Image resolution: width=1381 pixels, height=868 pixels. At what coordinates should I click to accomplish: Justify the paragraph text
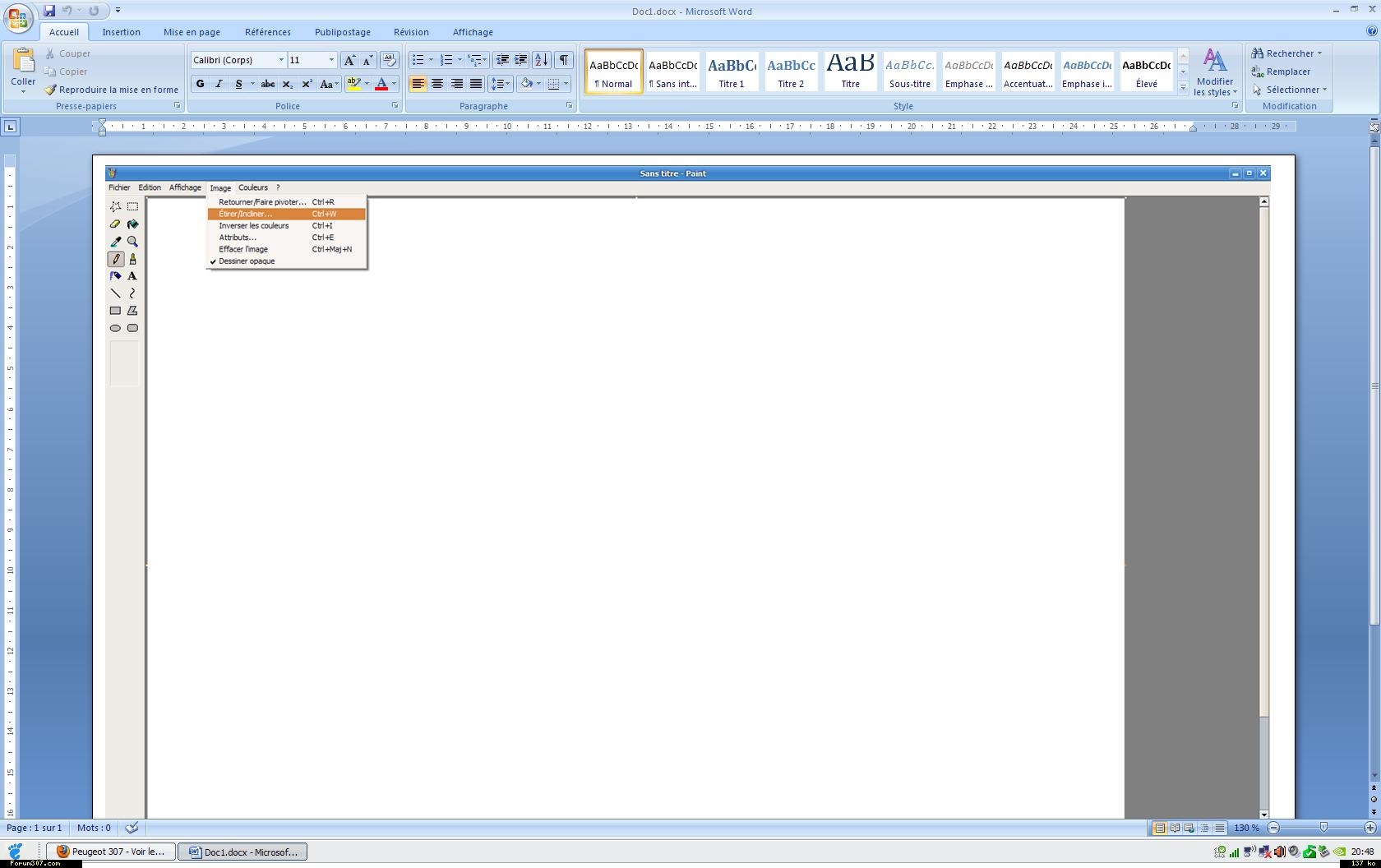[476, 84]
